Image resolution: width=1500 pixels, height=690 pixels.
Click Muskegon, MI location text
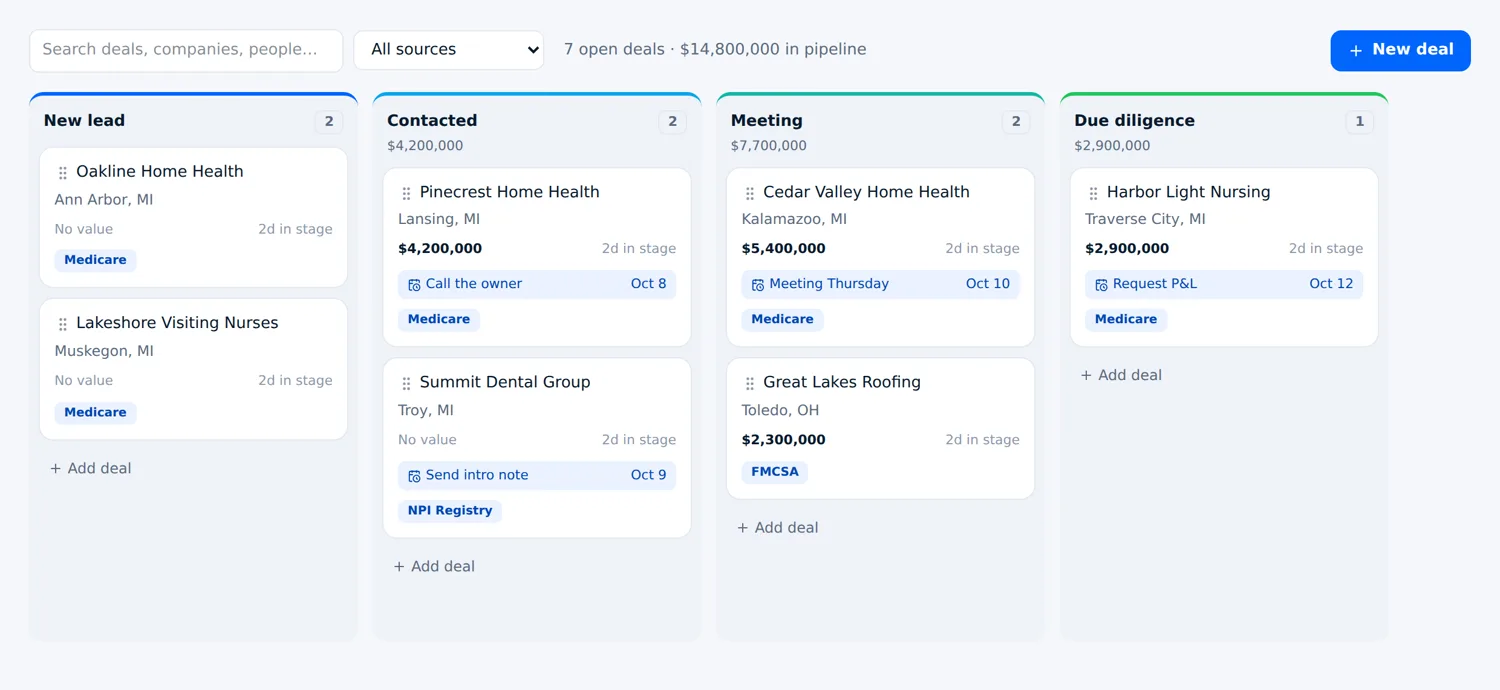[104, 351]
